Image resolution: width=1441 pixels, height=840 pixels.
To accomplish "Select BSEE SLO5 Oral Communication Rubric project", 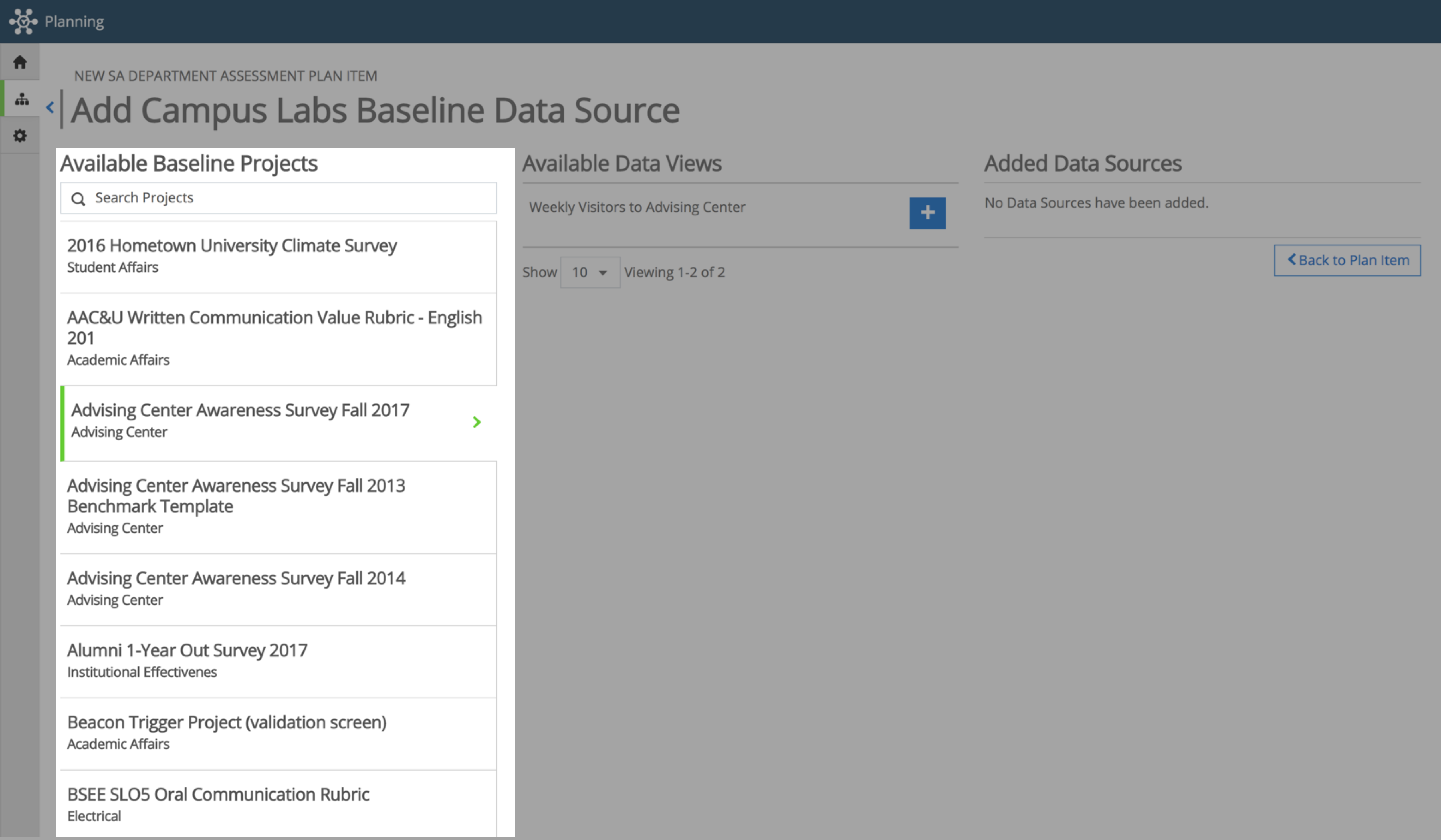I will pos(278,804).
